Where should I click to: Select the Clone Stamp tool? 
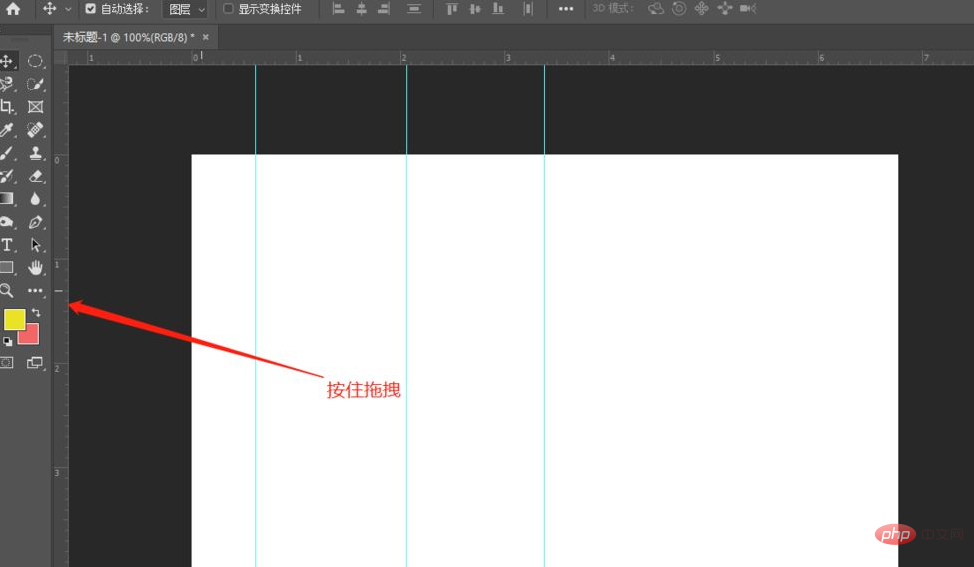[x=35, y=153]
